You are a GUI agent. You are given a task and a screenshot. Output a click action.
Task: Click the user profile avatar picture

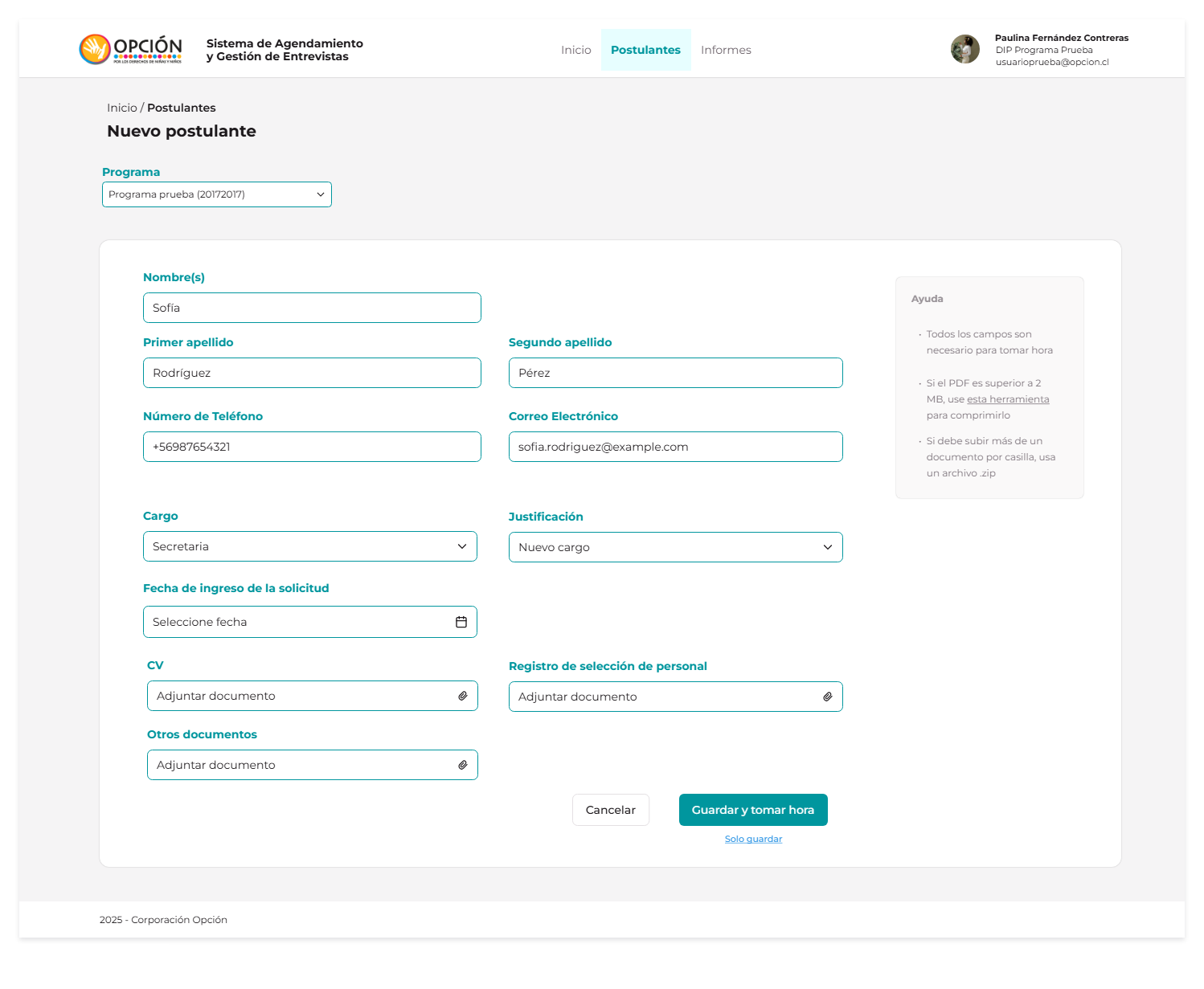[964, 50]
